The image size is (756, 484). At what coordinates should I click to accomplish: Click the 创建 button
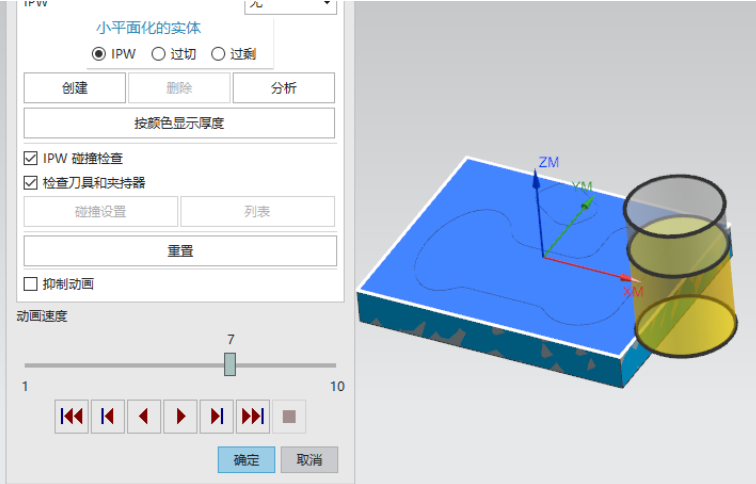(x=75, y=88)
